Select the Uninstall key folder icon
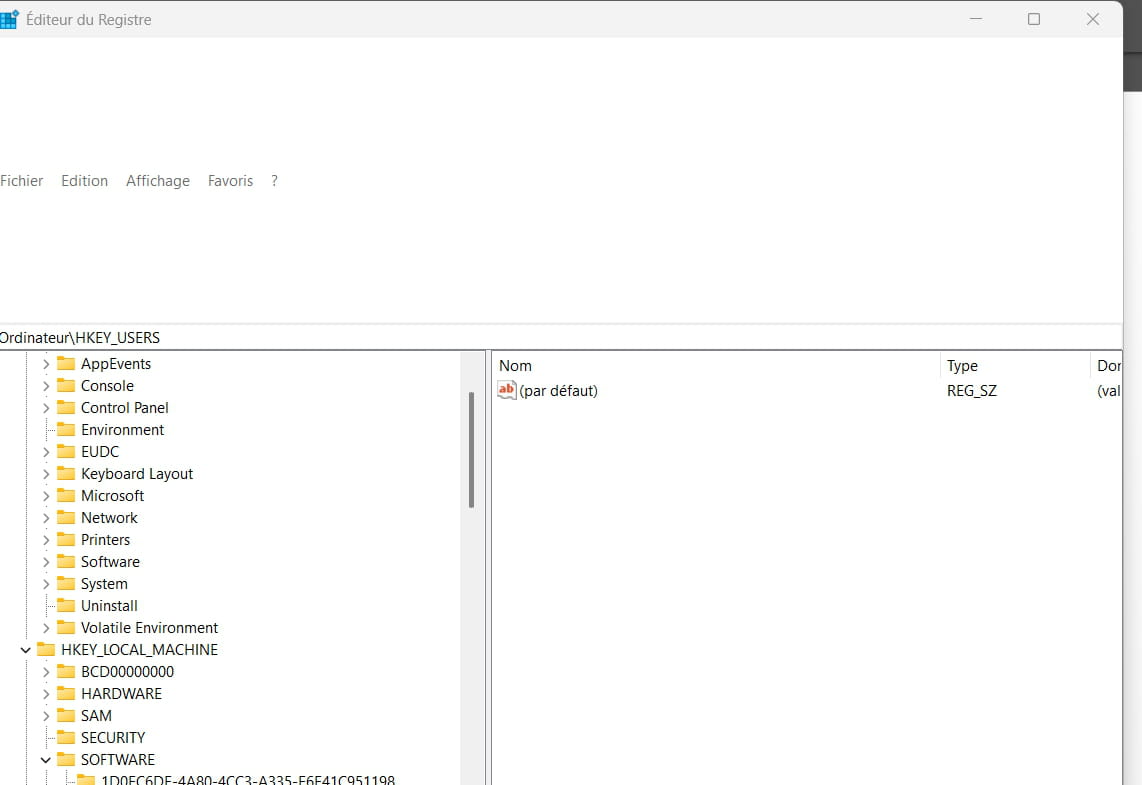The height and width of the screenshot is (785, 1142). [x=66, y=606]
